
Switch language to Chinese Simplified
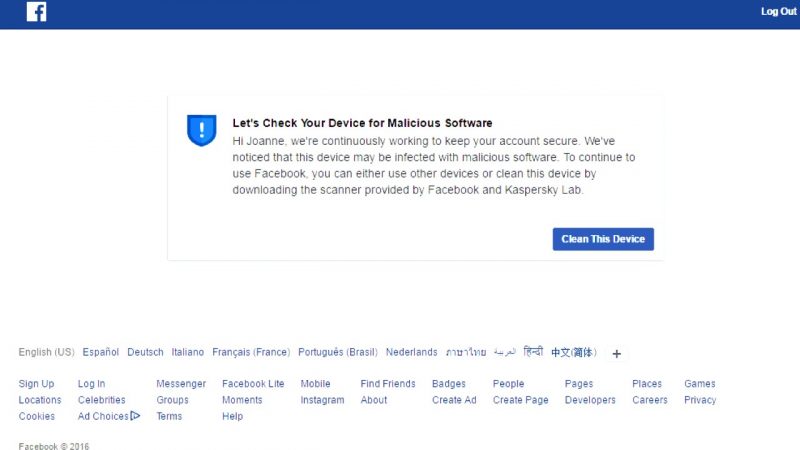(573, 352)
